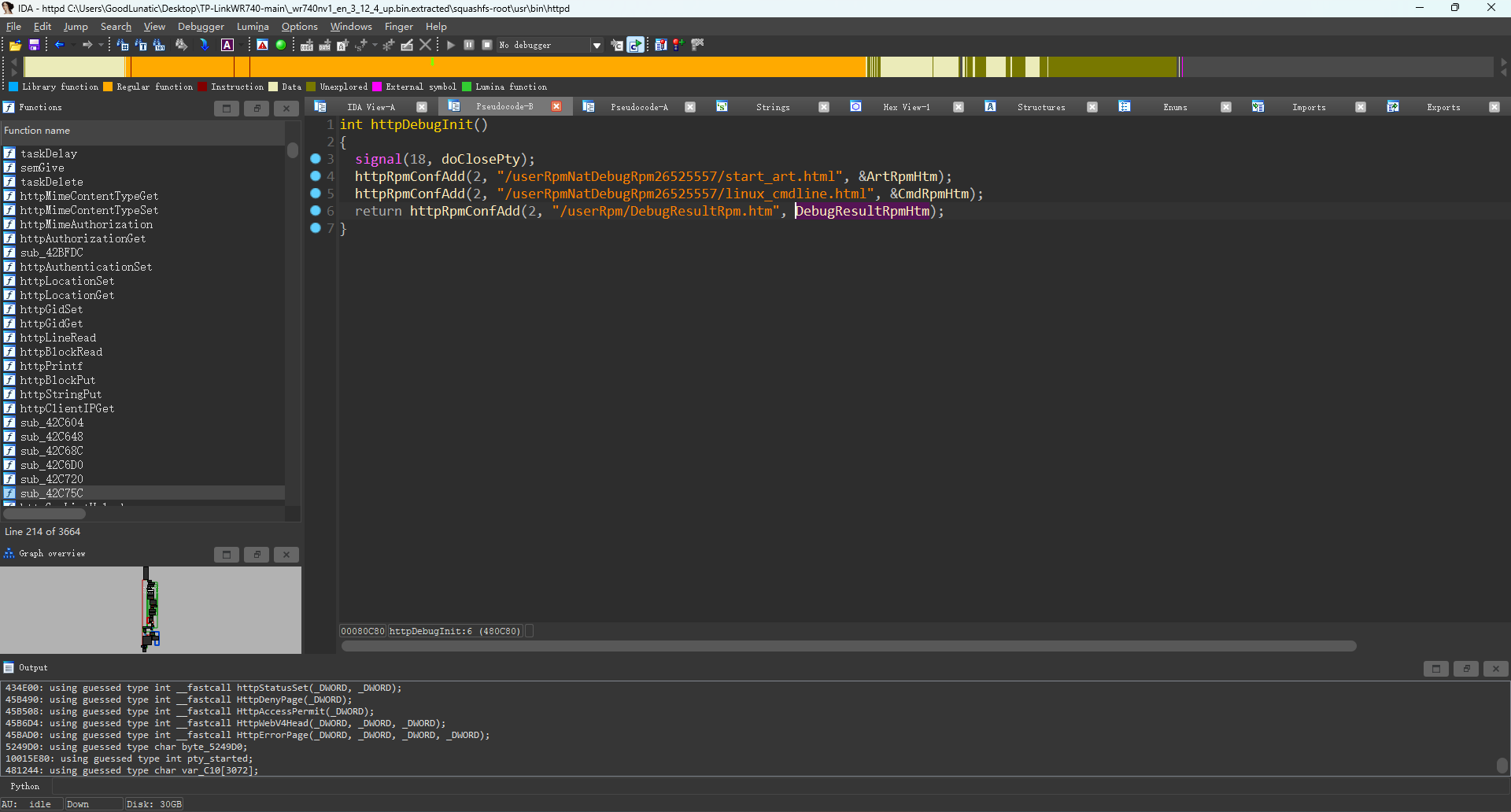This screenshot has height=812, width=1511.
Task: Pause process with the pause button
Action: pos(469,45)
